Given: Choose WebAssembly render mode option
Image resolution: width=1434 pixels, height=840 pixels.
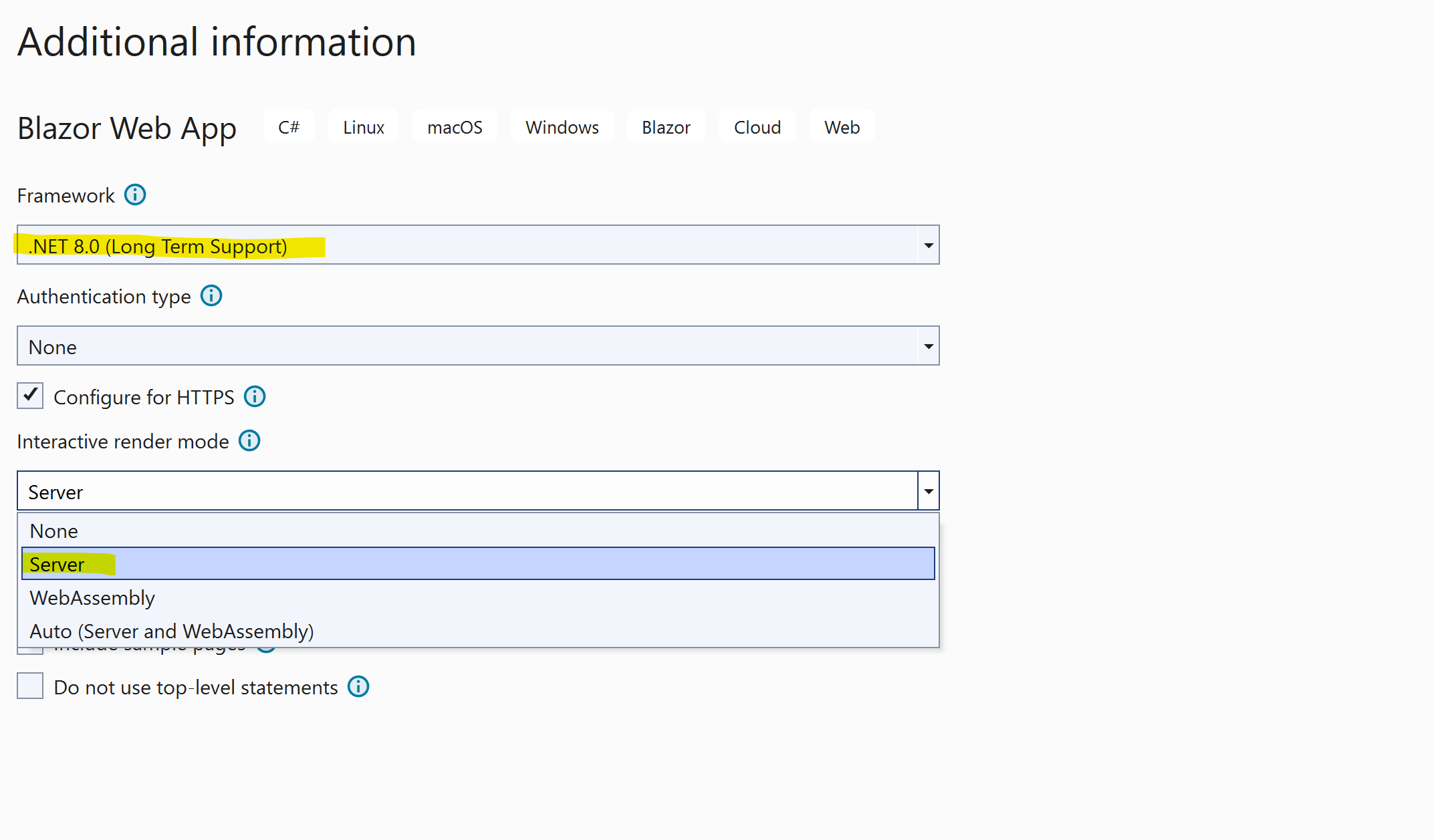Looking at the screenshot, I should (478, 598).
